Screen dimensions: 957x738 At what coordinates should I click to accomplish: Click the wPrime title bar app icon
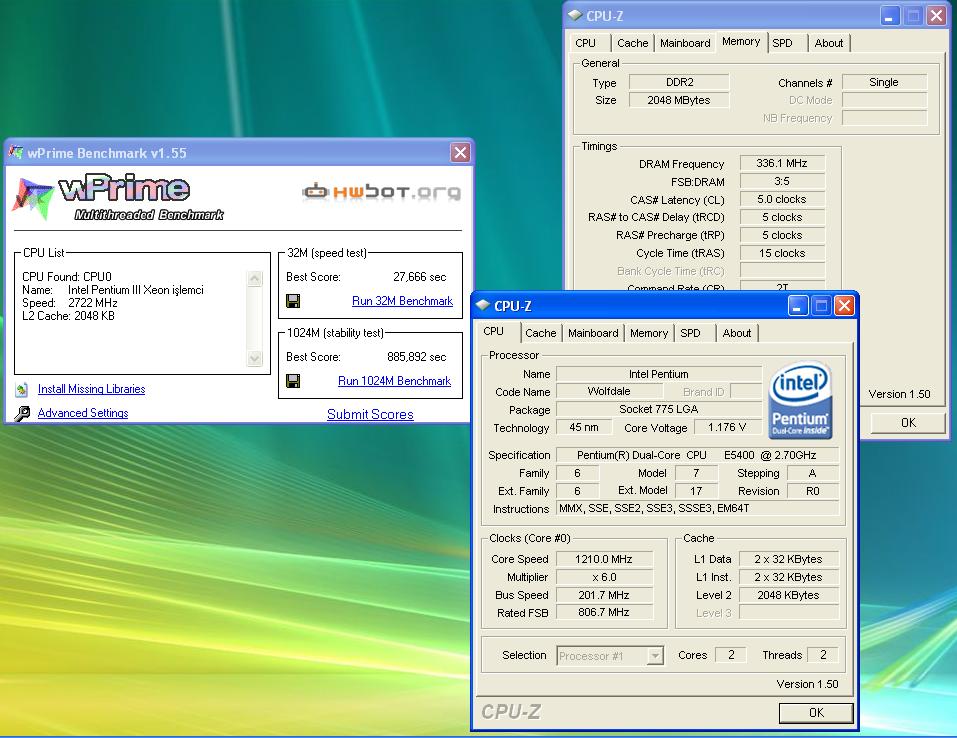pos(16,153)
